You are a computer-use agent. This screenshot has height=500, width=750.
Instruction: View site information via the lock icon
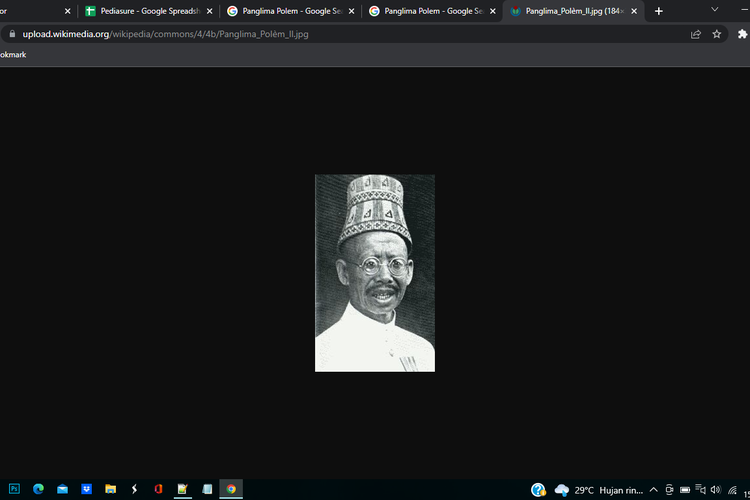tap(12, 34)
